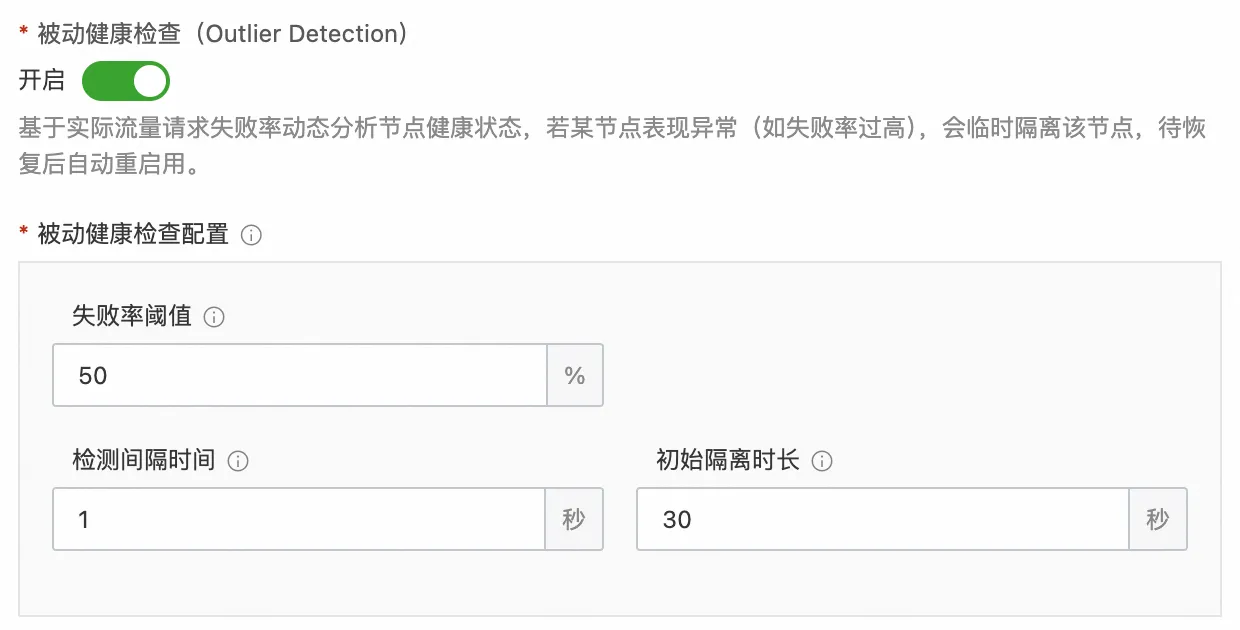1240x630 pixels.
Task: Click info icon next to 失败率阈值
Action: tap(214, 318)
